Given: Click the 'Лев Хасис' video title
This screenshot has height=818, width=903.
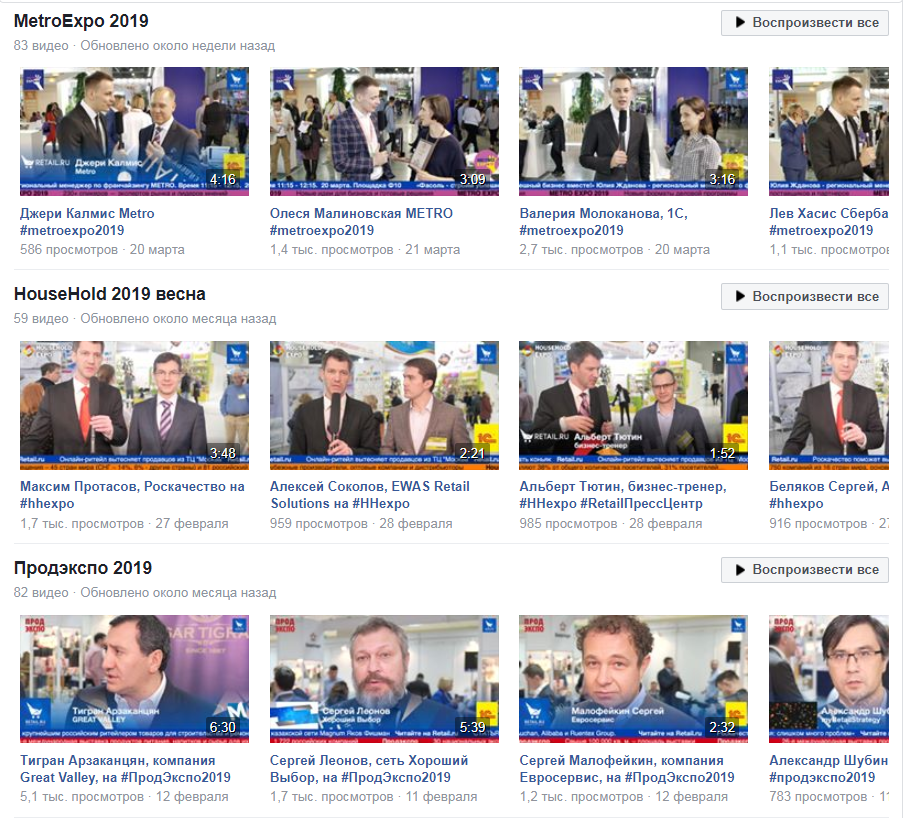Looking at the screenshot, I should point(829,222).
